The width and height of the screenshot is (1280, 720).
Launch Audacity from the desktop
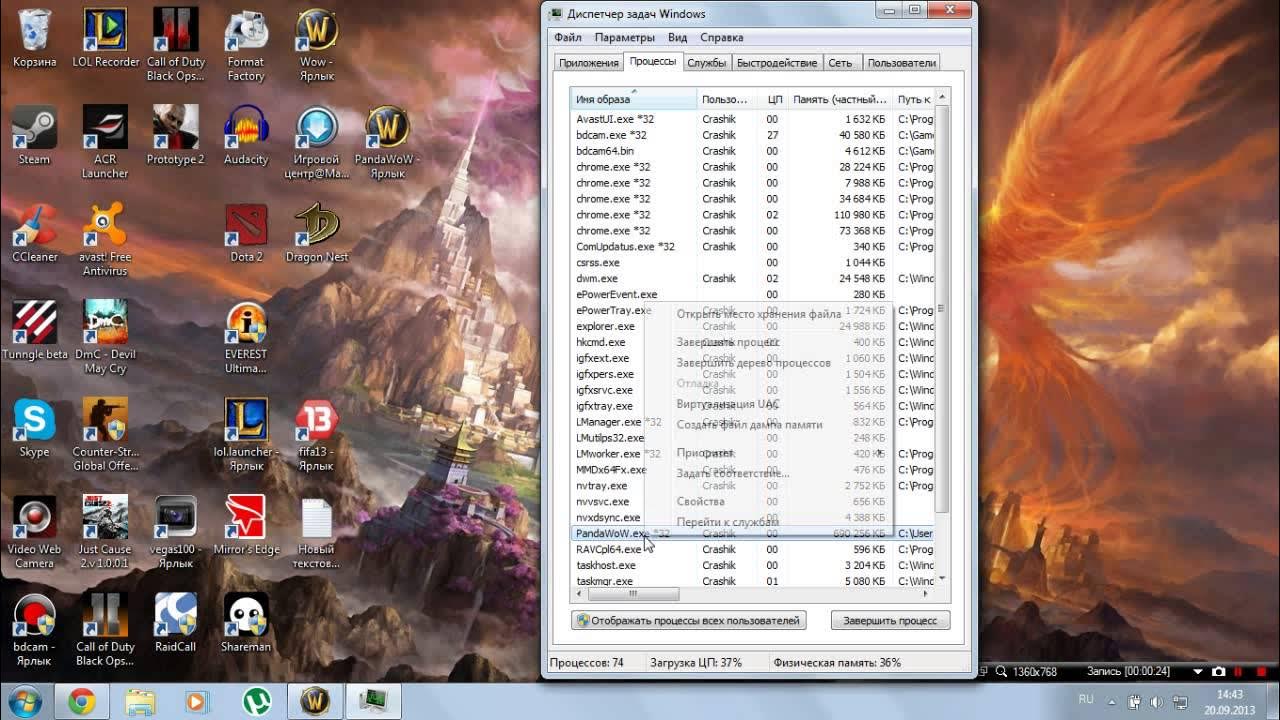click(246, 137)
